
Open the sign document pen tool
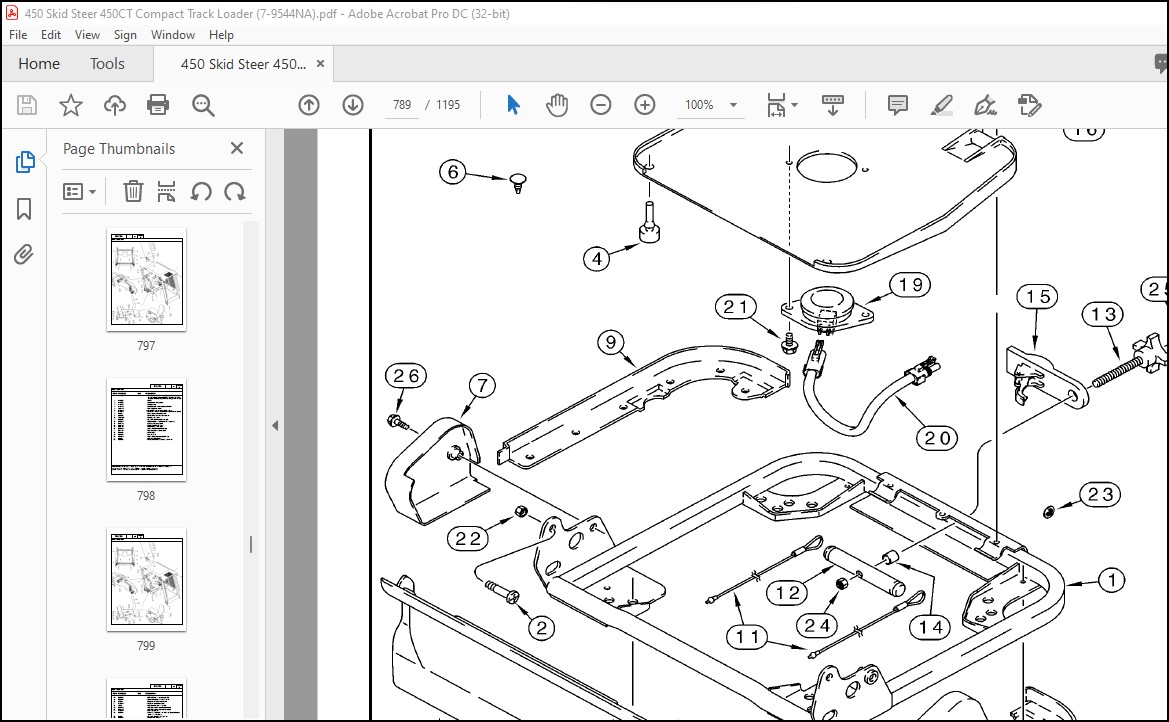pyautogui.click(x=985, y=105)
